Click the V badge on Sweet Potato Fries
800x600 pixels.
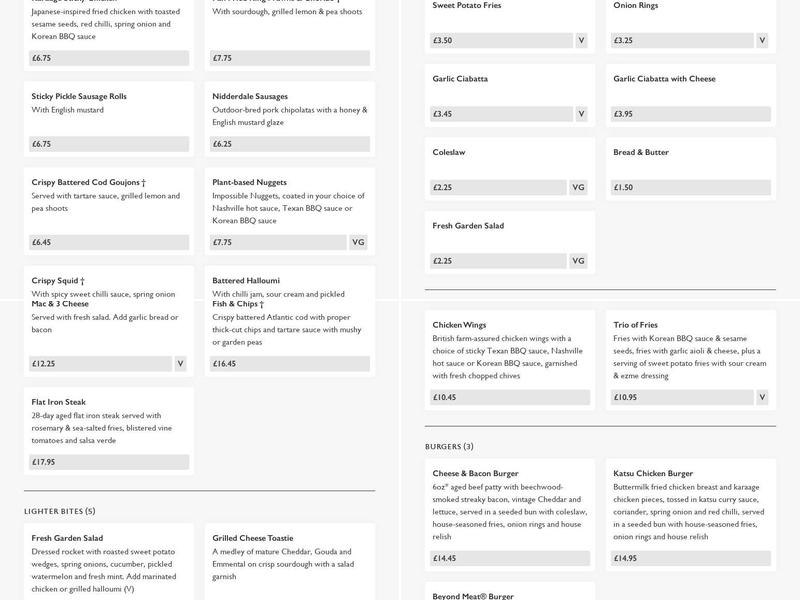[x=581, y=41]
